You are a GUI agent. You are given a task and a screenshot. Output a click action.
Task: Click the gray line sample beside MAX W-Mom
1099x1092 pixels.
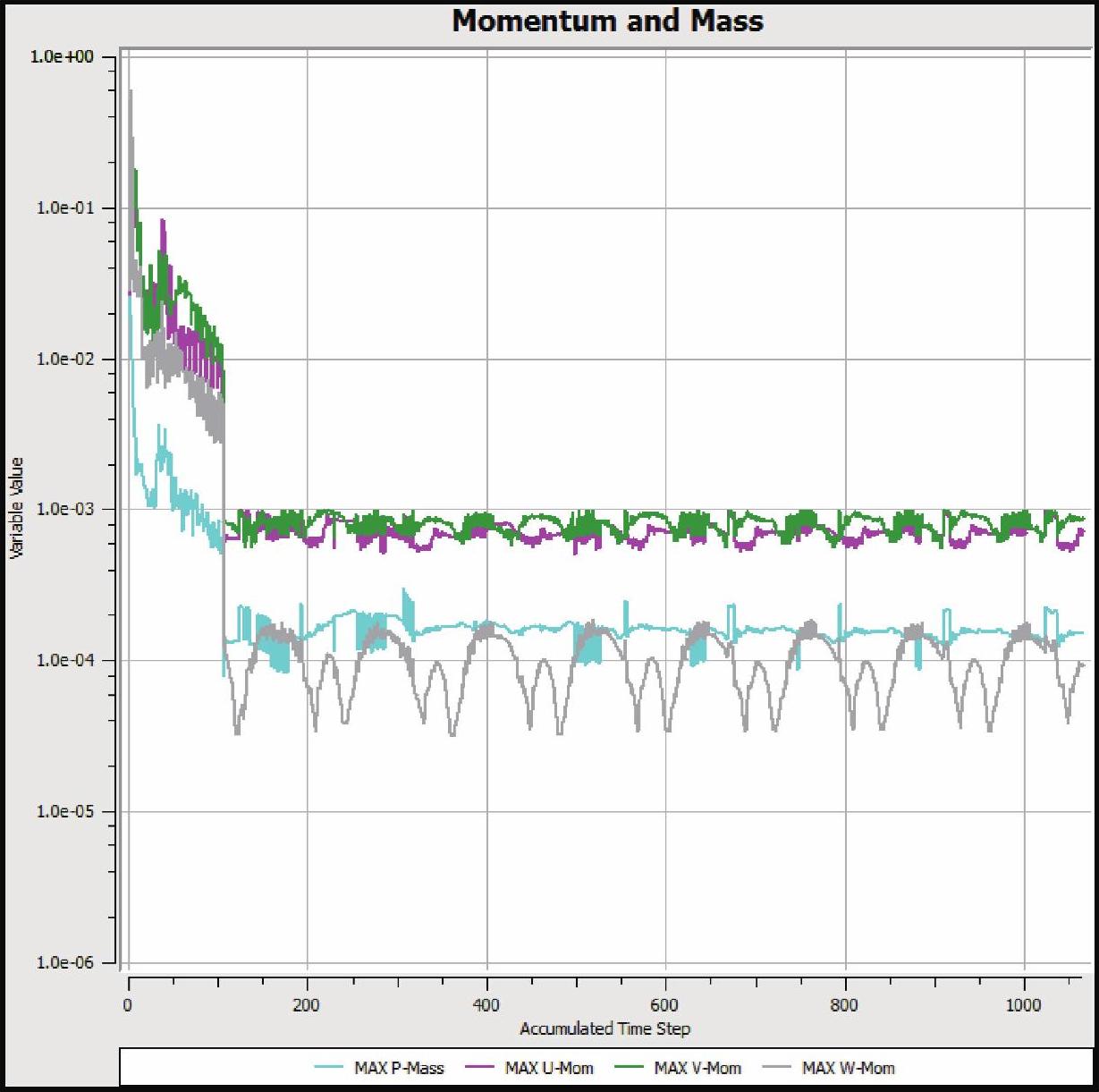tap(779, 1067)
